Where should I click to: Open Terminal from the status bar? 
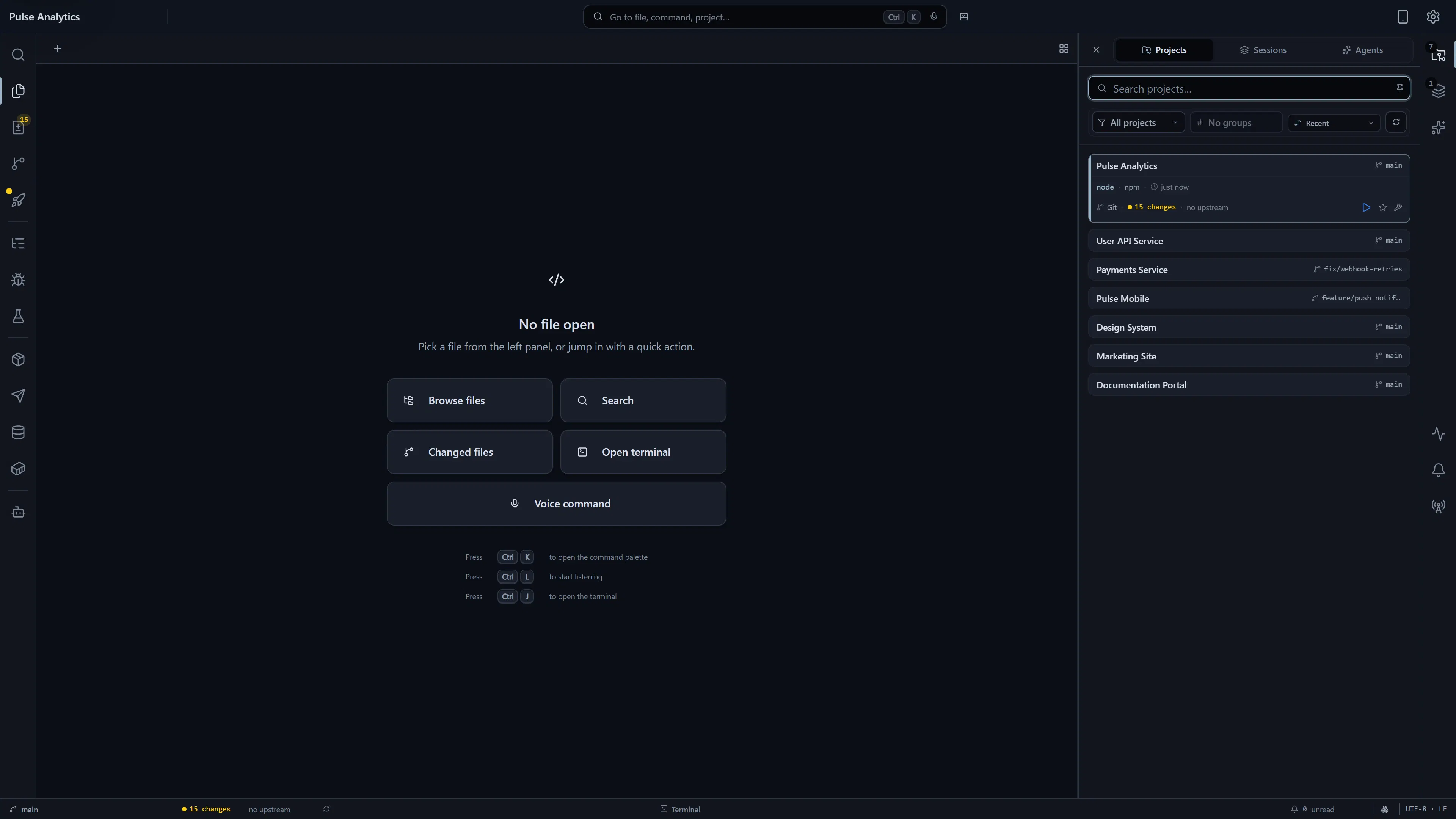(681, 810)
